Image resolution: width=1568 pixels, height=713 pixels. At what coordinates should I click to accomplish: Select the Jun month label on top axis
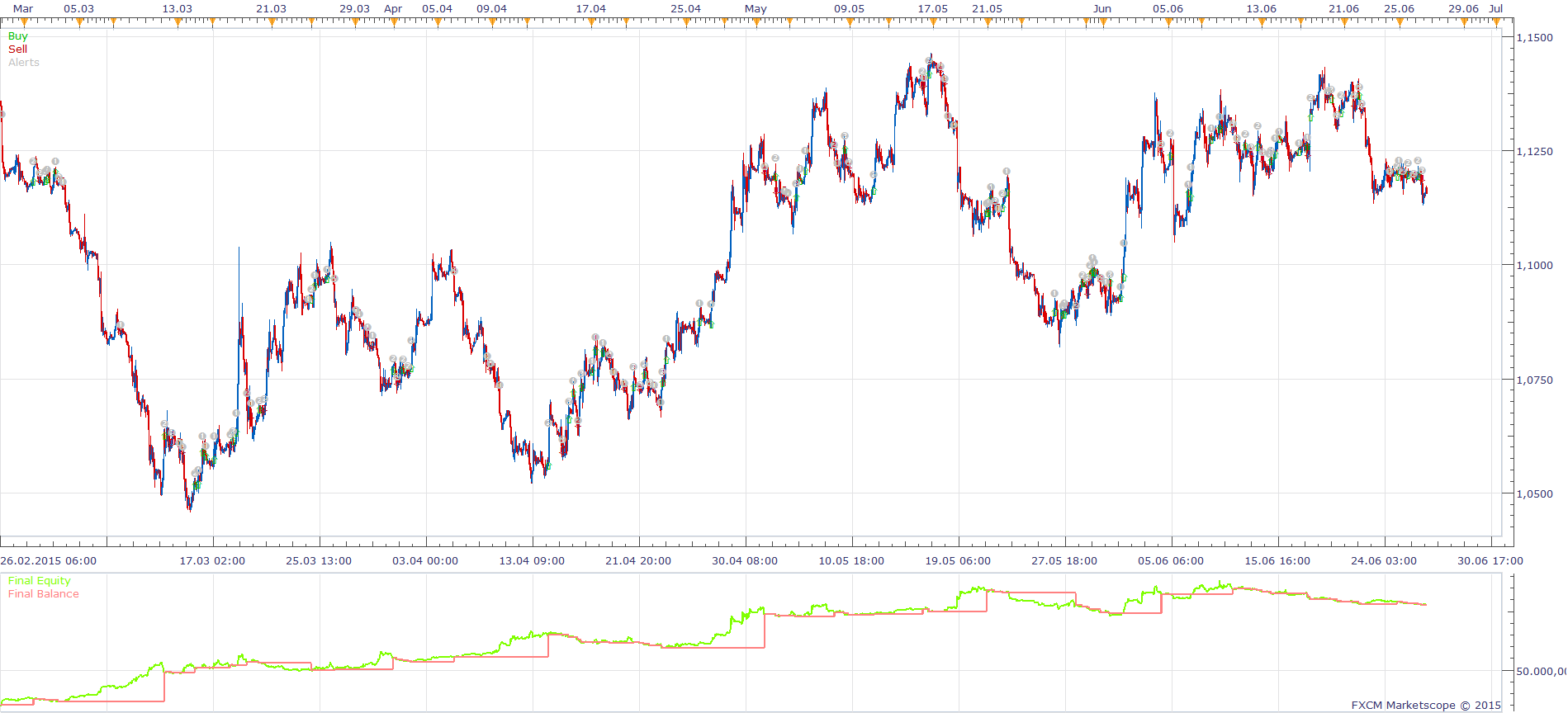pyautogui.click(x=1102, y=9)
